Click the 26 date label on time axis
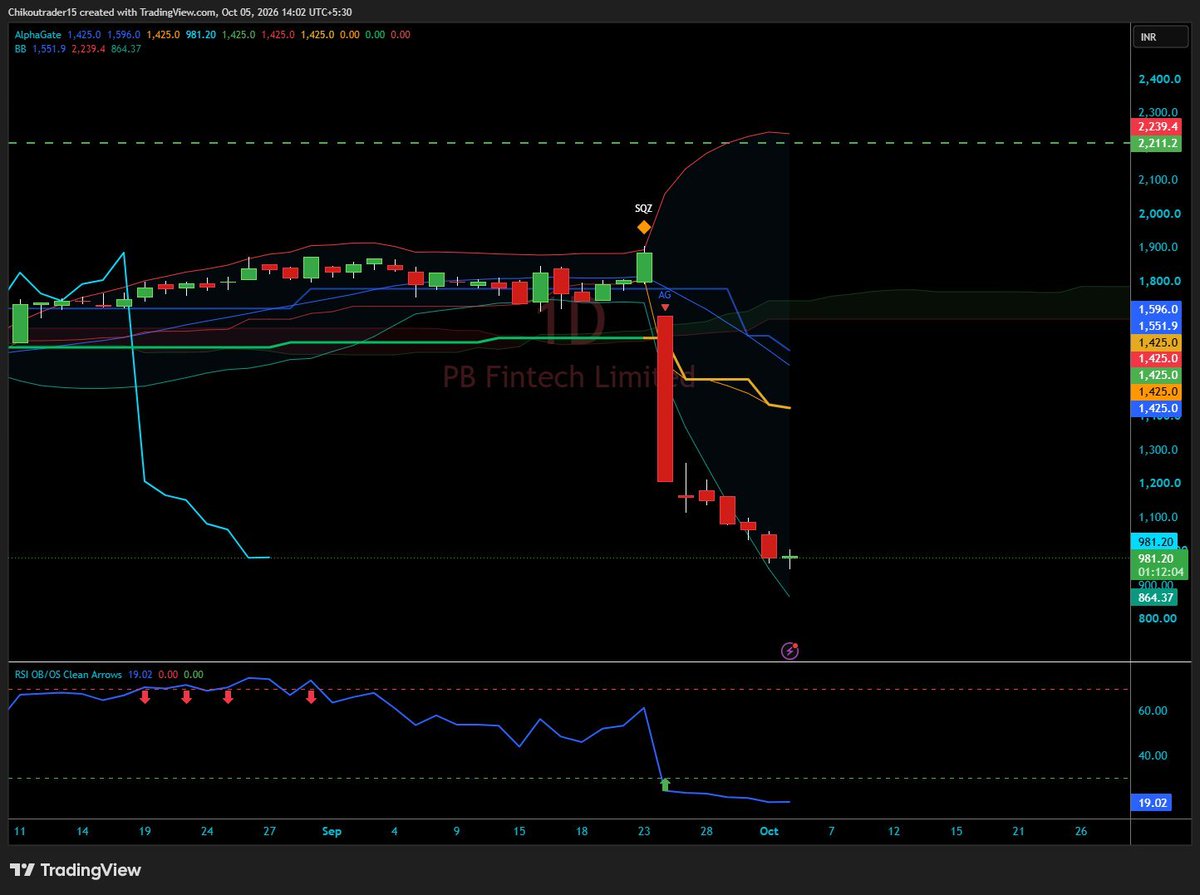The height and width of the screenshot is (895, 1200). pos(1080,832)
